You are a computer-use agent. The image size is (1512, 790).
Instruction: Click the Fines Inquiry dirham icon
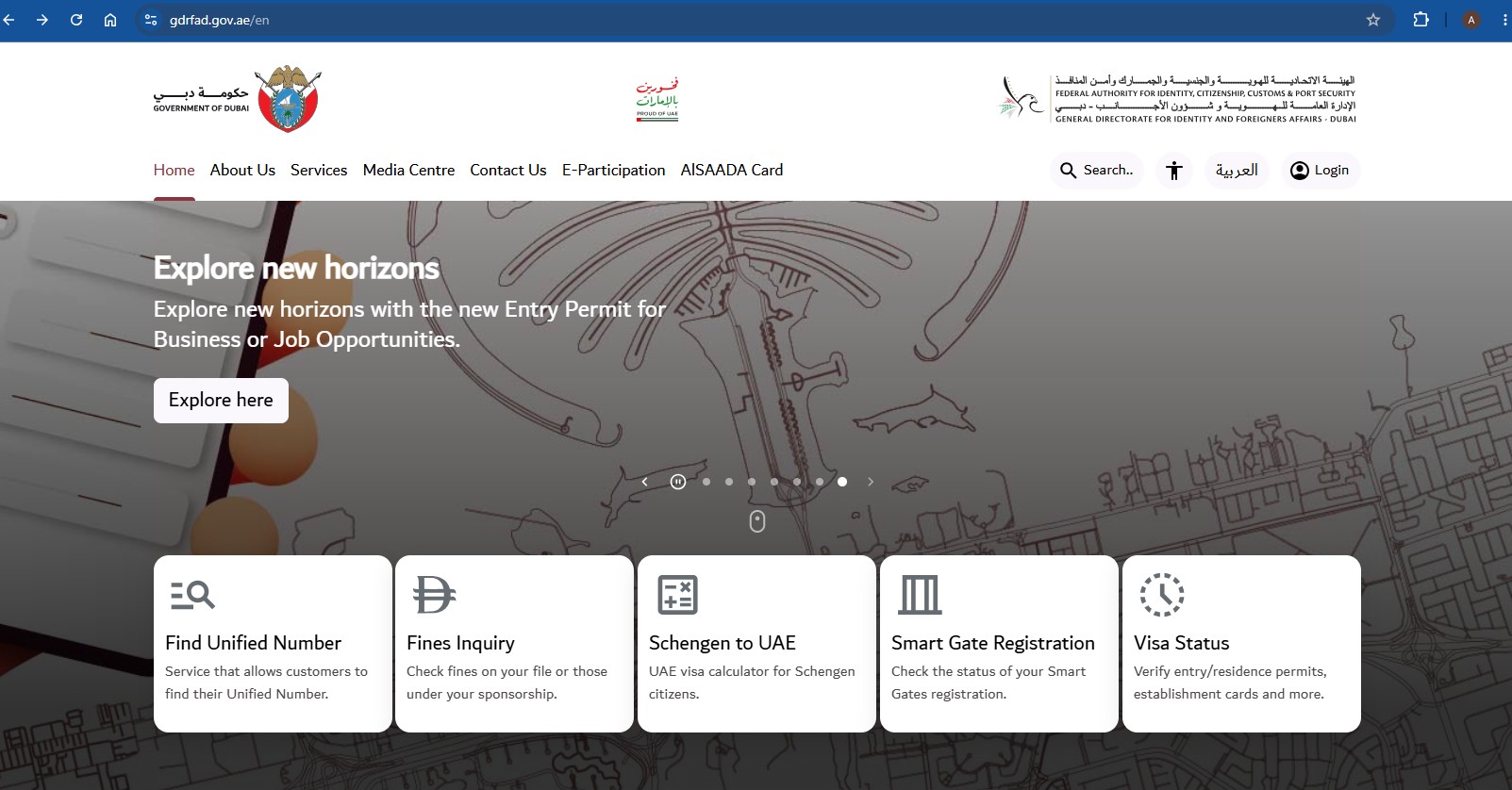(434, 595)
